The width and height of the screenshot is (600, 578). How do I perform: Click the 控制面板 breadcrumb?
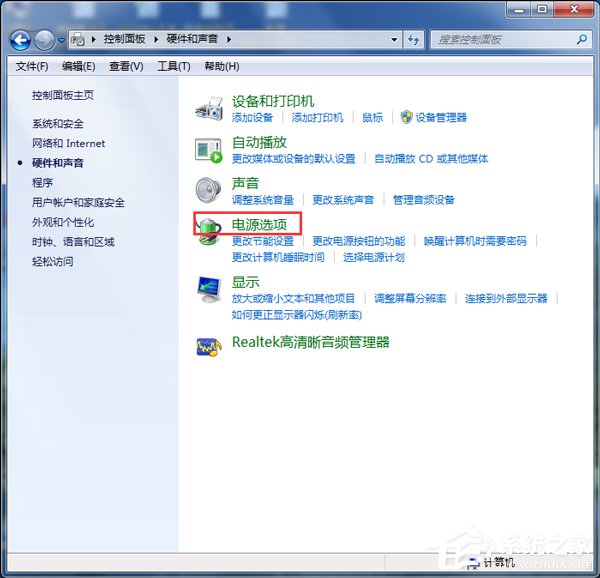124,39
